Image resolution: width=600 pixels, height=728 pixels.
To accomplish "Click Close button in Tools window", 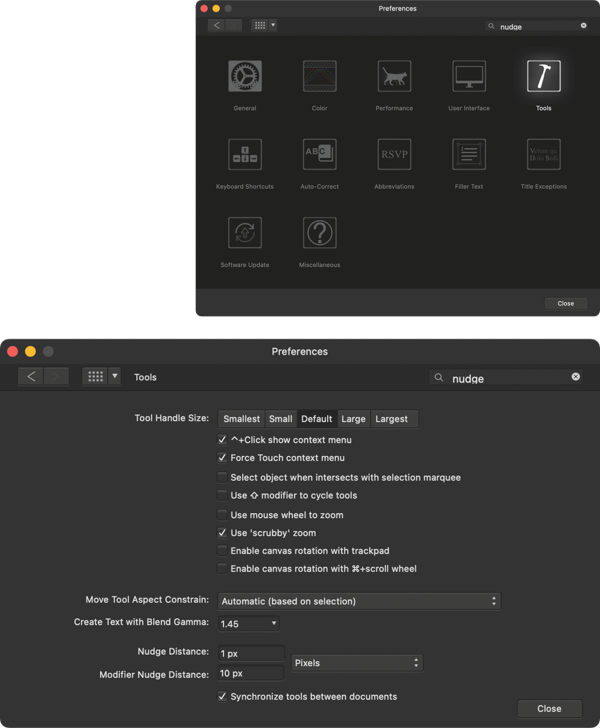I will [549, 708].
